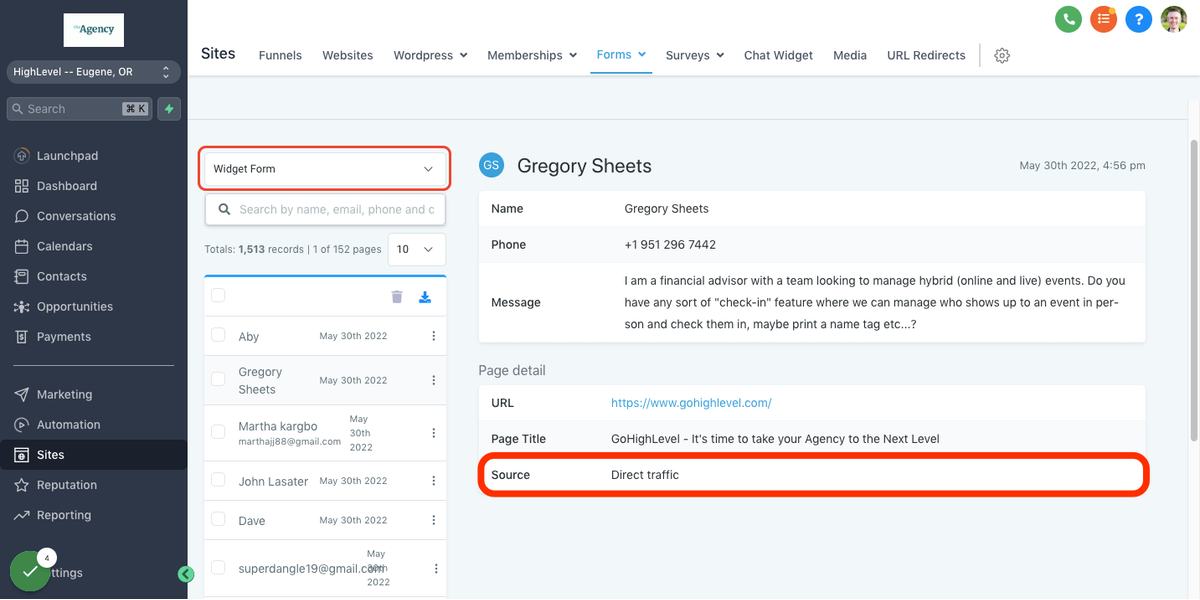This screenshot has width=1200, height=600.
Task: Expand the Forms dropdown menu
Action: point(621,55)
